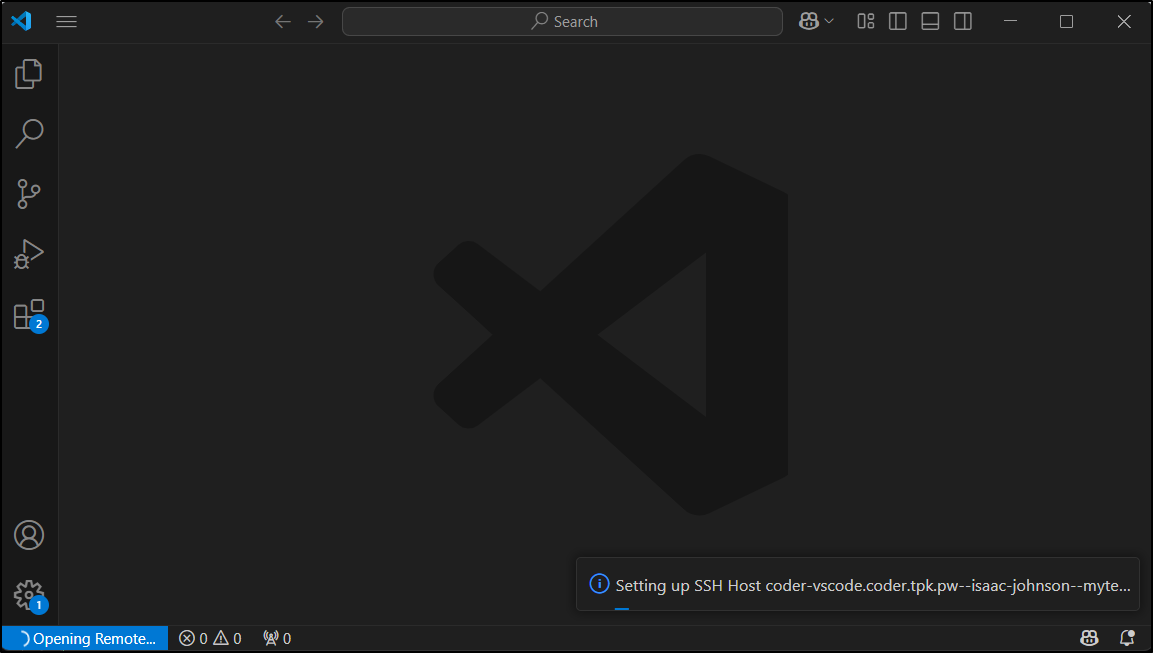The height and width of the screenshot is (653, 1153).
Task: Open Customize Layout icon
Action: click(x=865, y=21)
